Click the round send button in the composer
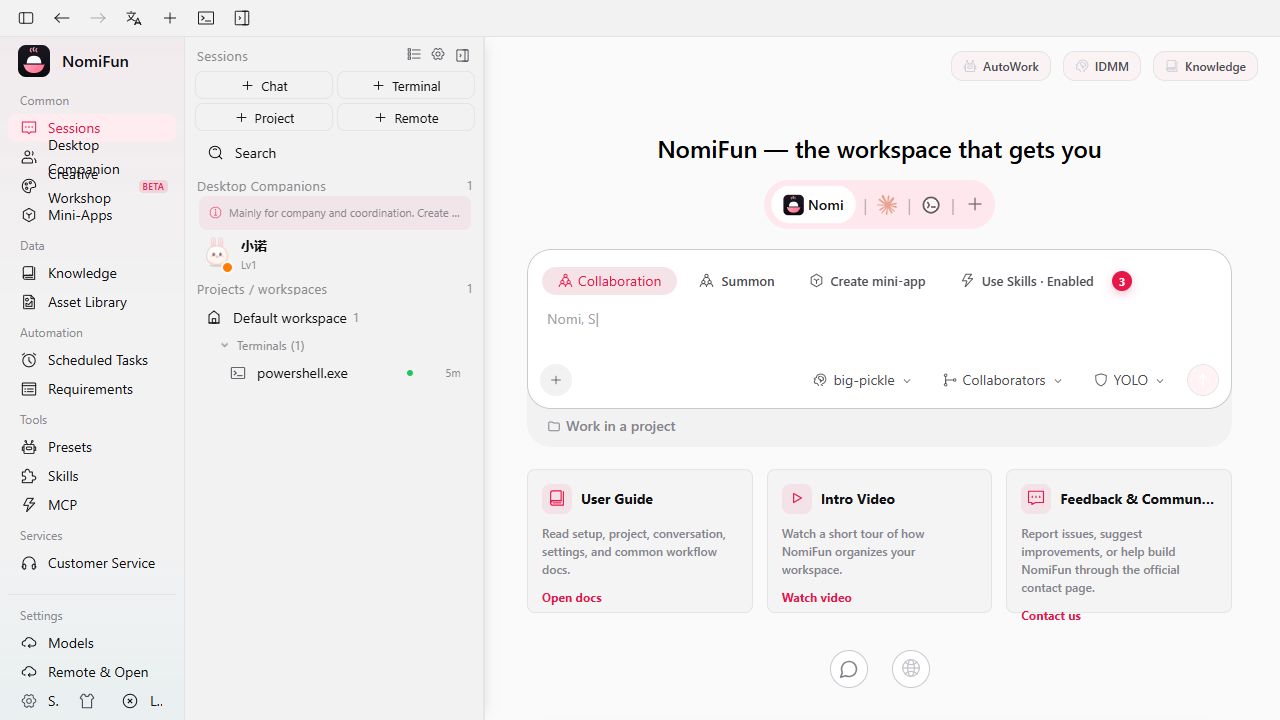Viewport: 1280px width, 720px height. tap(1202, 380)
